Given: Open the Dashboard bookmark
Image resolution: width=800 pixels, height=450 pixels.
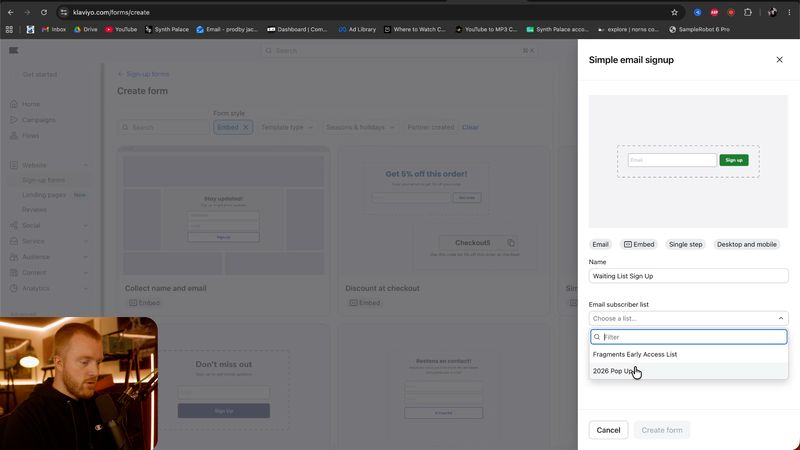Looking at the screenshot, I should (x=297, y=30).
